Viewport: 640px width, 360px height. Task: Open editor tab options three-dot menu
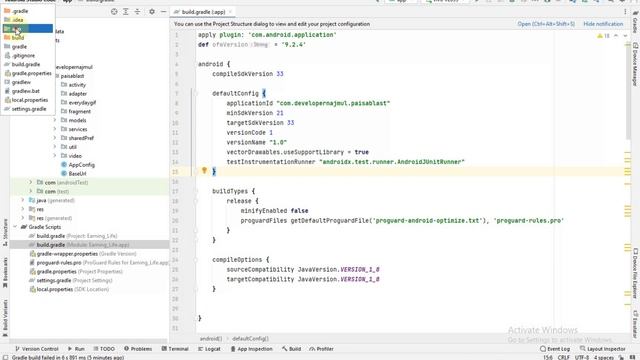click(625, 12)
